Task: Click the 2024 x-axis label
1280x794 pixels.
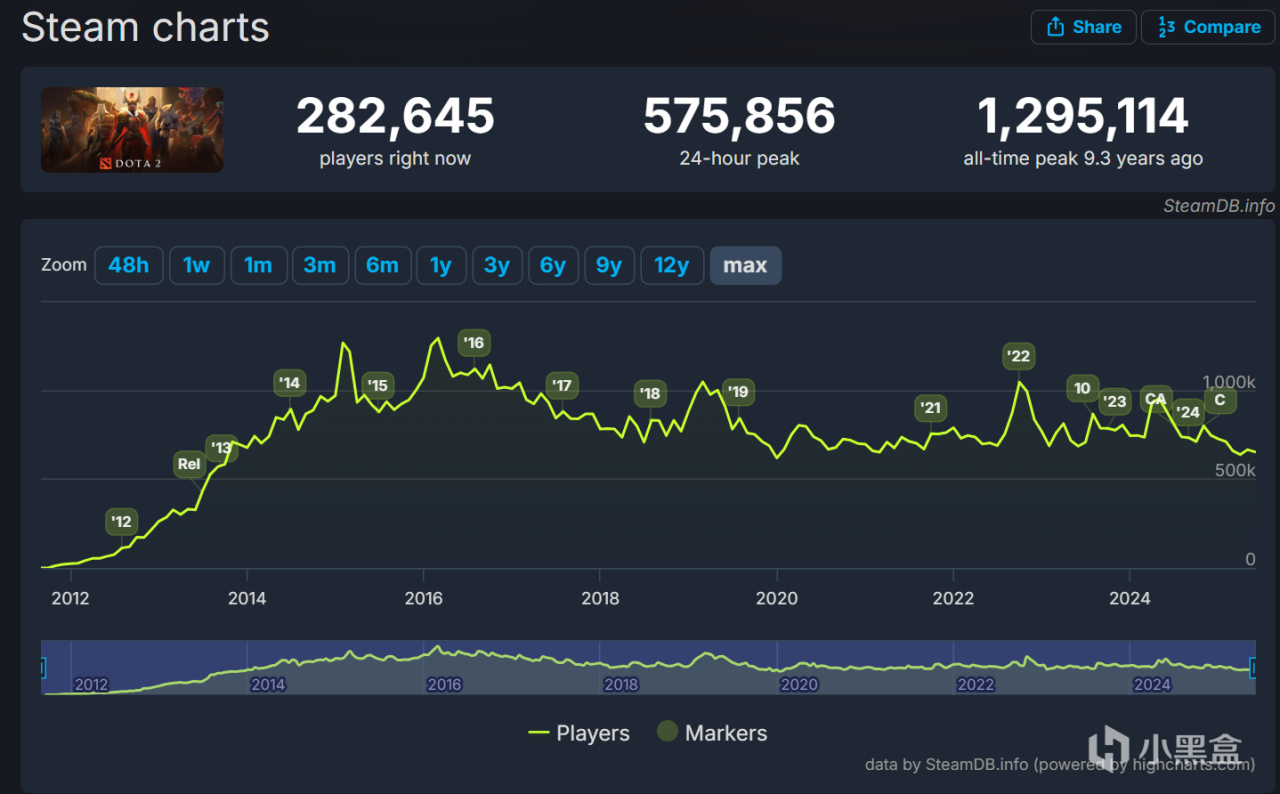Action: click(x=1130, y=598)
